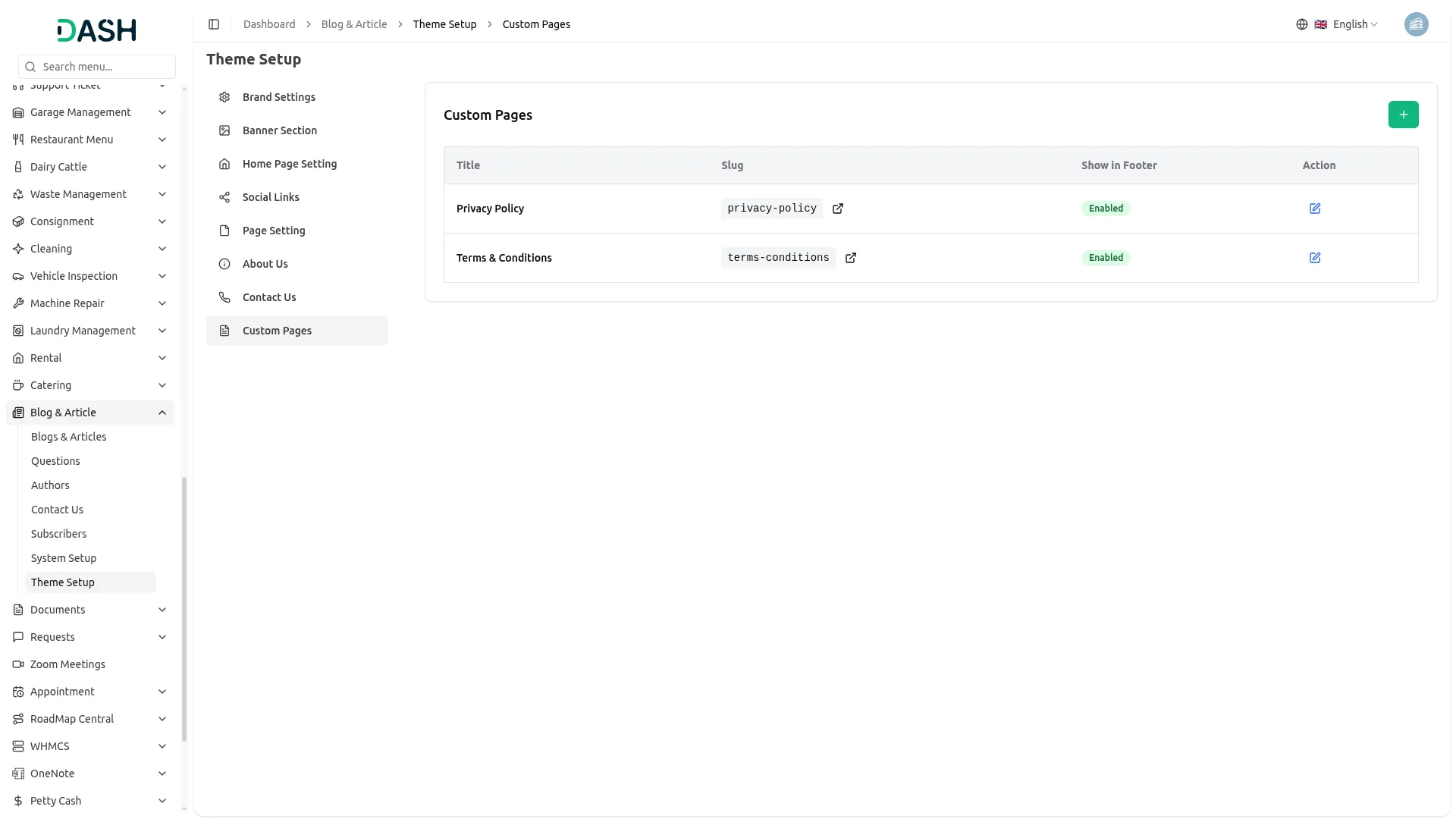Screen dimensions: 1456x819
Task: Edit the Terms & Conditions page
Action: 1315,258
